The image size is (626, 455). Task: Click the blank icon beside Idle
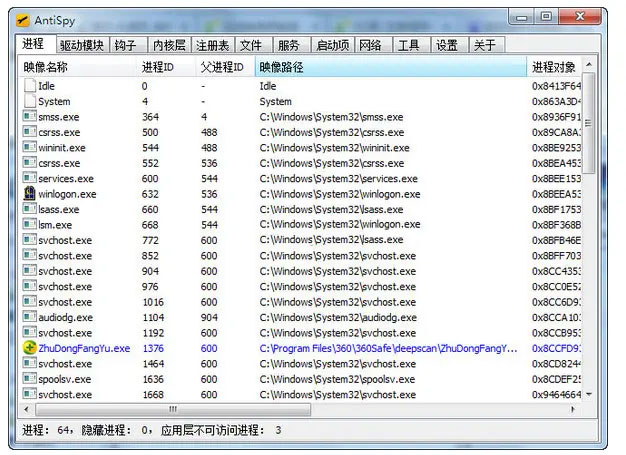[x=30, y=85]
